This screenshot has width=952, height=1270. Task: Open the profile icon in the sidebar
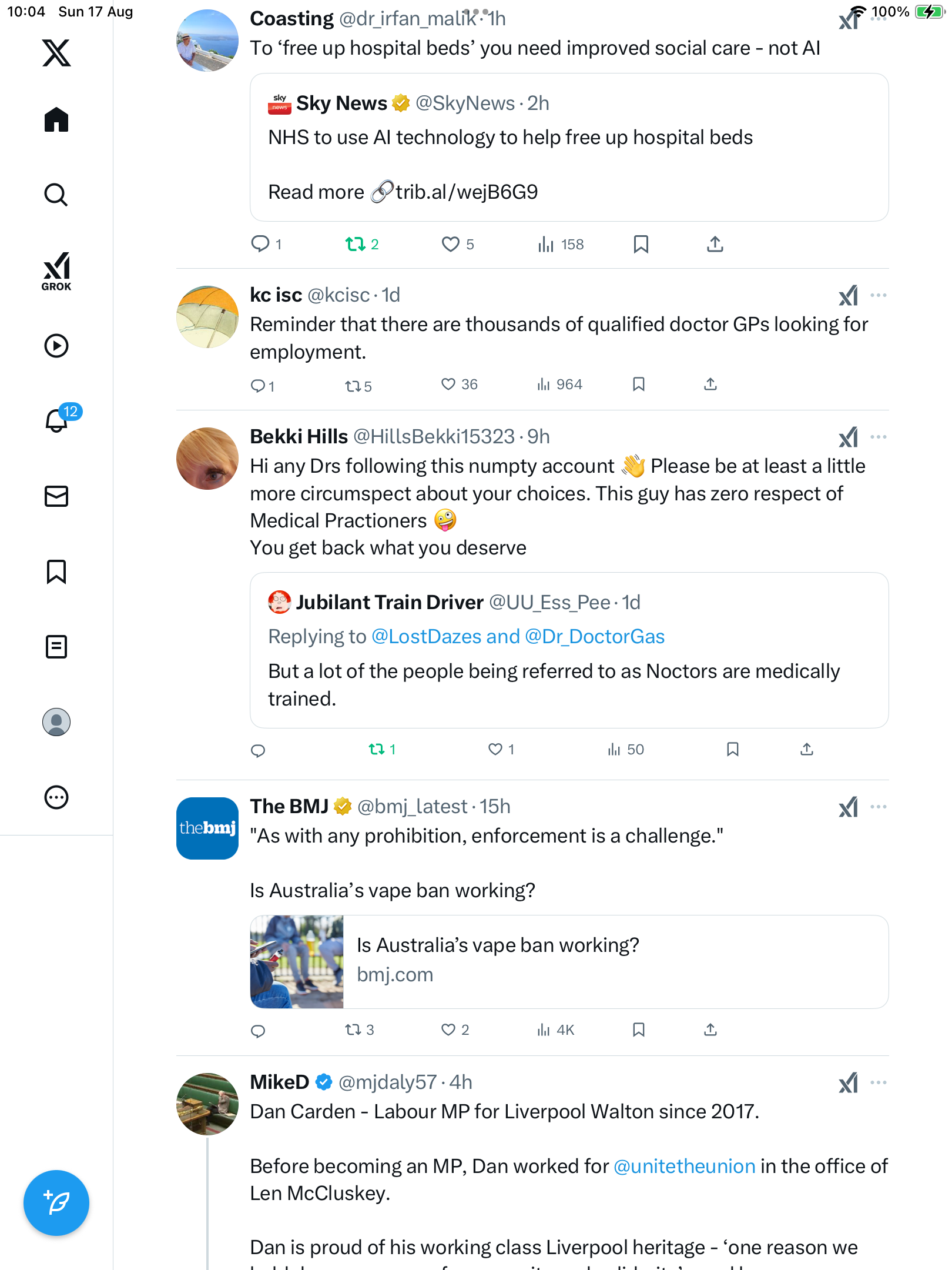[56, 722]
